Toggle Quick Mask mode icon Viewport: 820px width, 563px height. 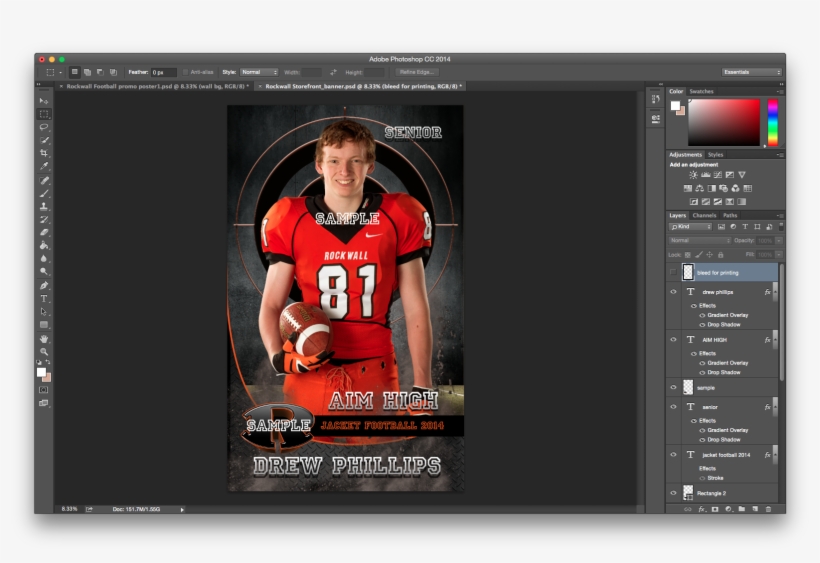coord(44,390)
